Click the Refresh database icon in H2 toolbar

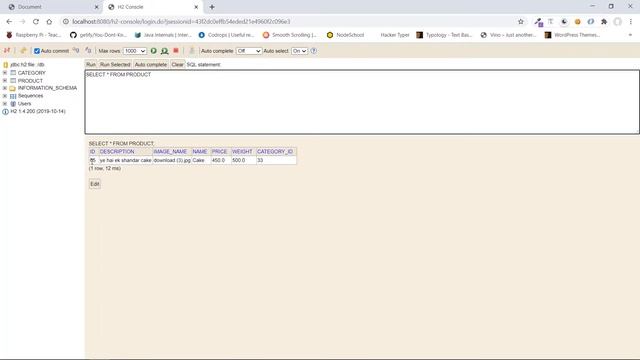(x=23, y=51)
